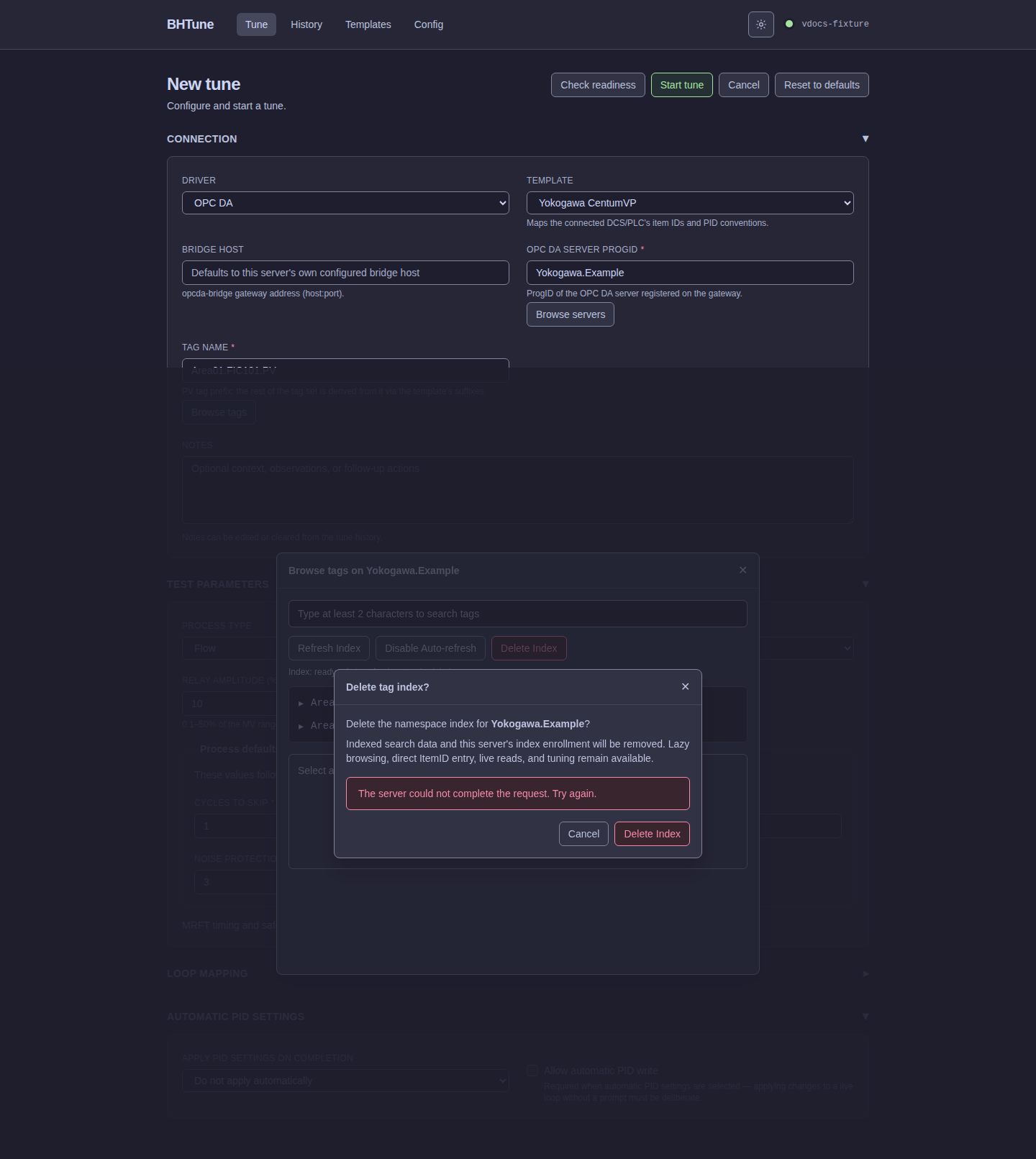
Task: Open the Template dropdown showing Yokogawa CentumVP
Action: click(x=690, y=203)
